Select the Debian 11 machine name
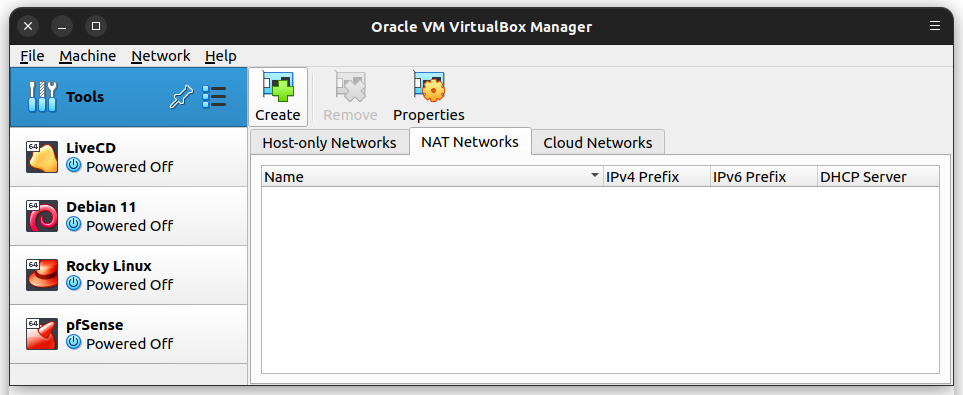Viewport: 963px width, 395px height. pyautogui.click(x=101, y=207)
